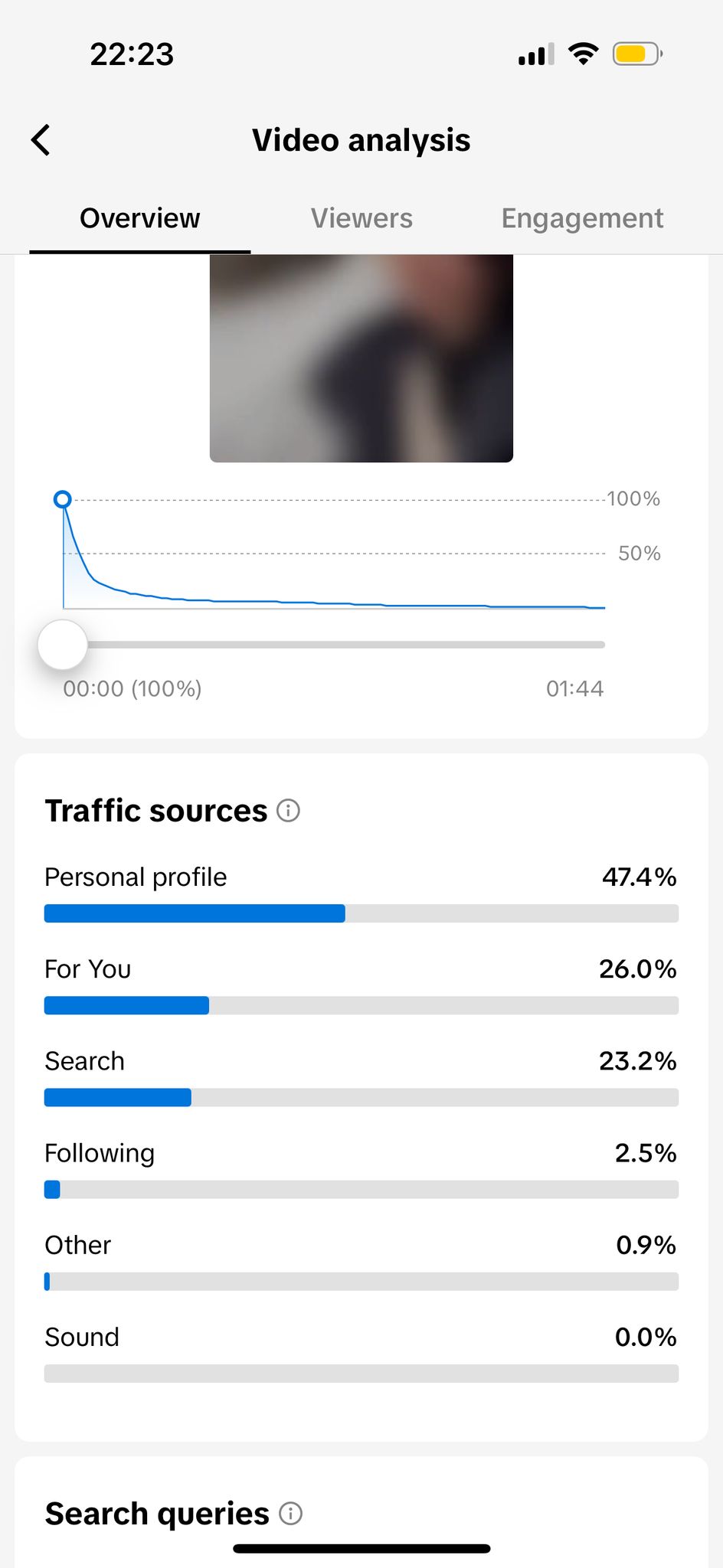The width and height of the screenshot is (723, 1568).
Task: Click the 01:44 video duration label
Action: pyautogui.click(x=574, y=688)
